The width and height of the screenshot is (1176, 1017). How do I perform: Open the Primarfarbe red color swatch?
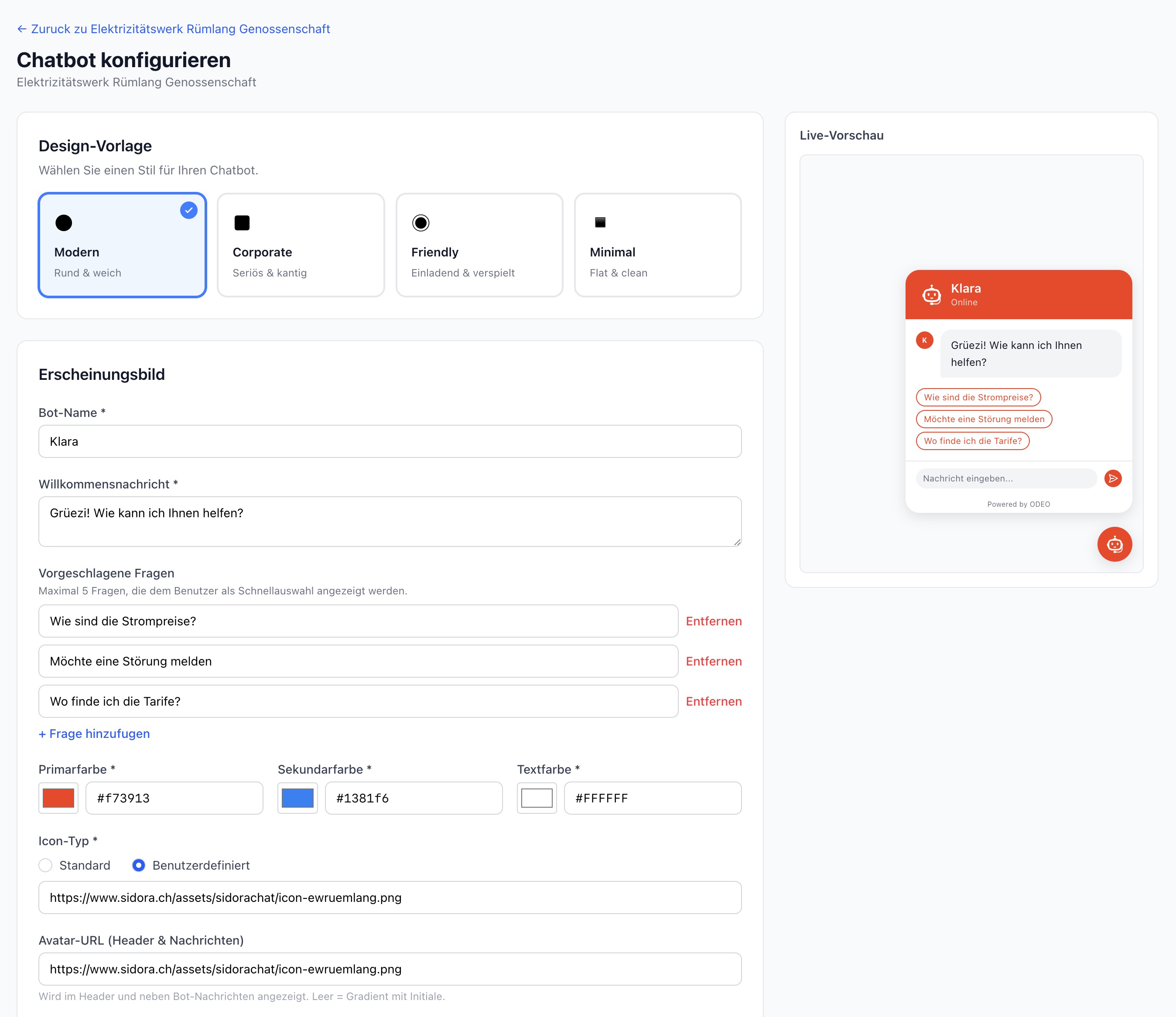[x=58, y=798]
